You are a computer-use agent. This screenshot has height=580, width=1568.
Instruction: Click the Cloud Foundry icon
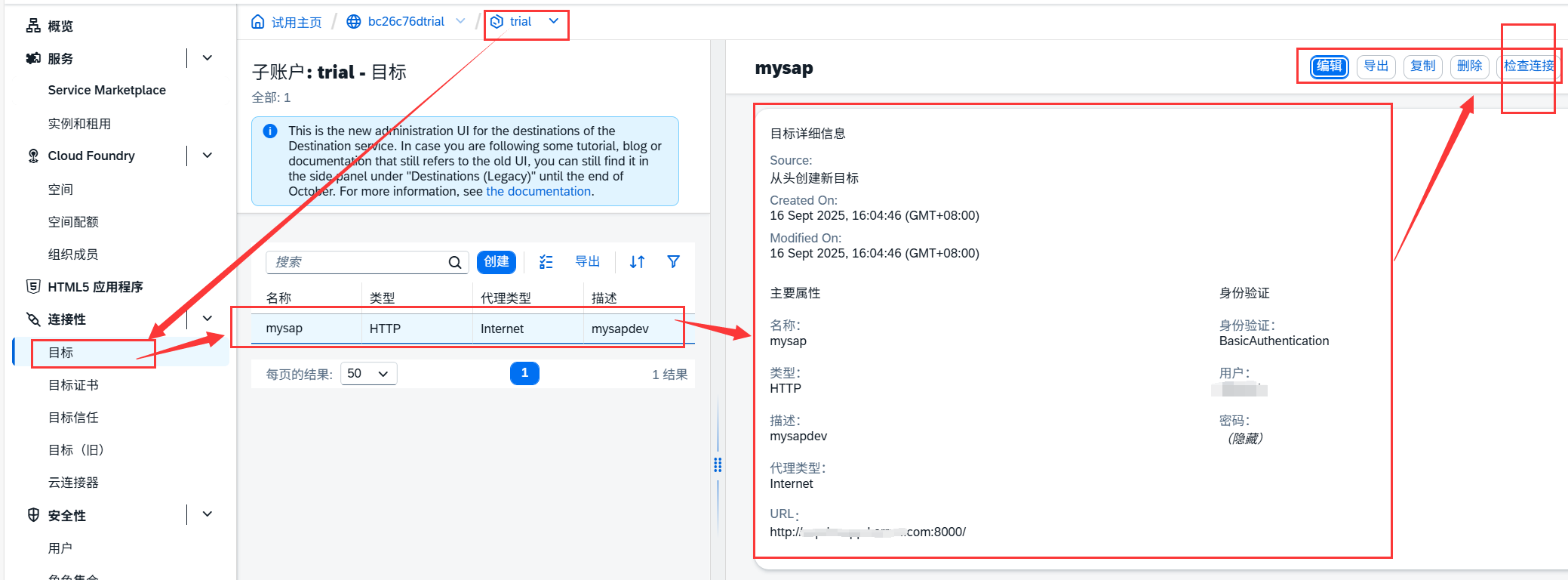coord(33,156)
